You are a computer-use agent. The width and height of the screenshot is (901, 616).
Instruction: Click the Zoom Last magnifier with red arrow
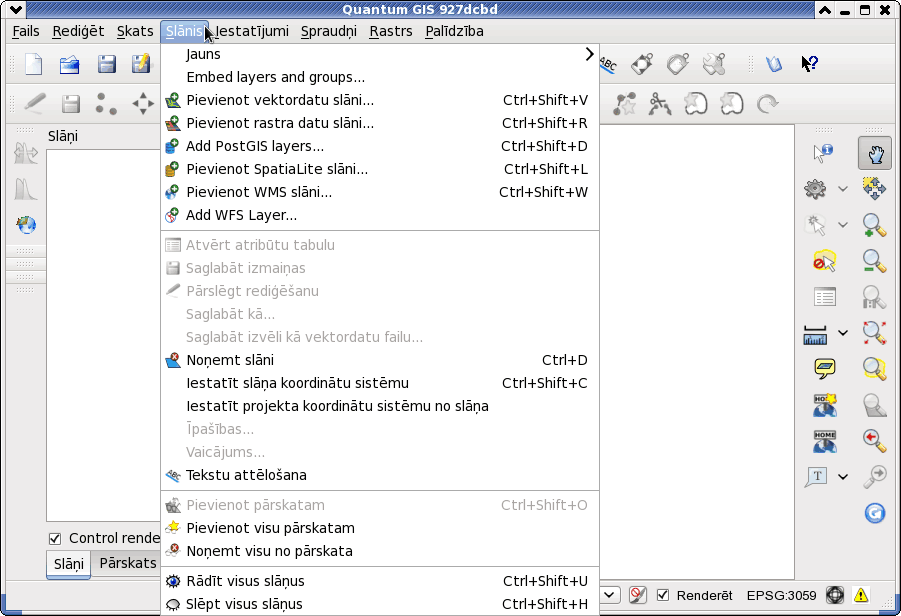point(874,441)
